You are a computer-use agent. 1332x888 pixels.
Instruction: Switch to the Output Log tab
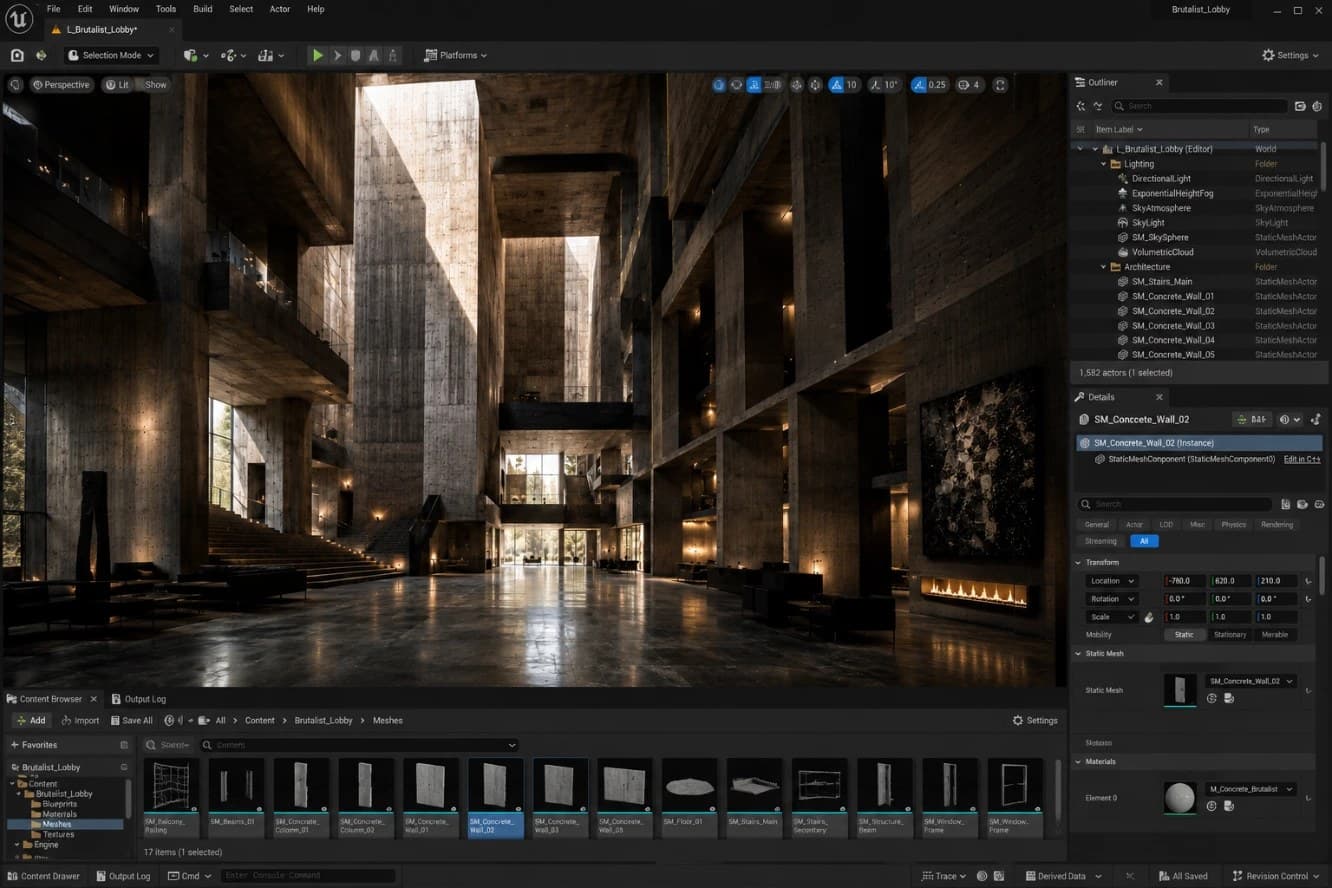coord(139,699)
